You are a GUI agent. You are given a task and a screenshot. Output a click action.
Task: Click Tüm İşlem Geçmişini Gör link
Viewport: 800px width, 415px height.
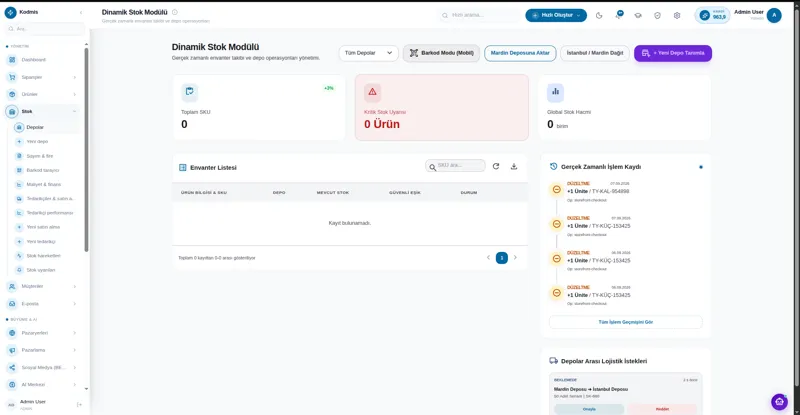coord(626,322)
